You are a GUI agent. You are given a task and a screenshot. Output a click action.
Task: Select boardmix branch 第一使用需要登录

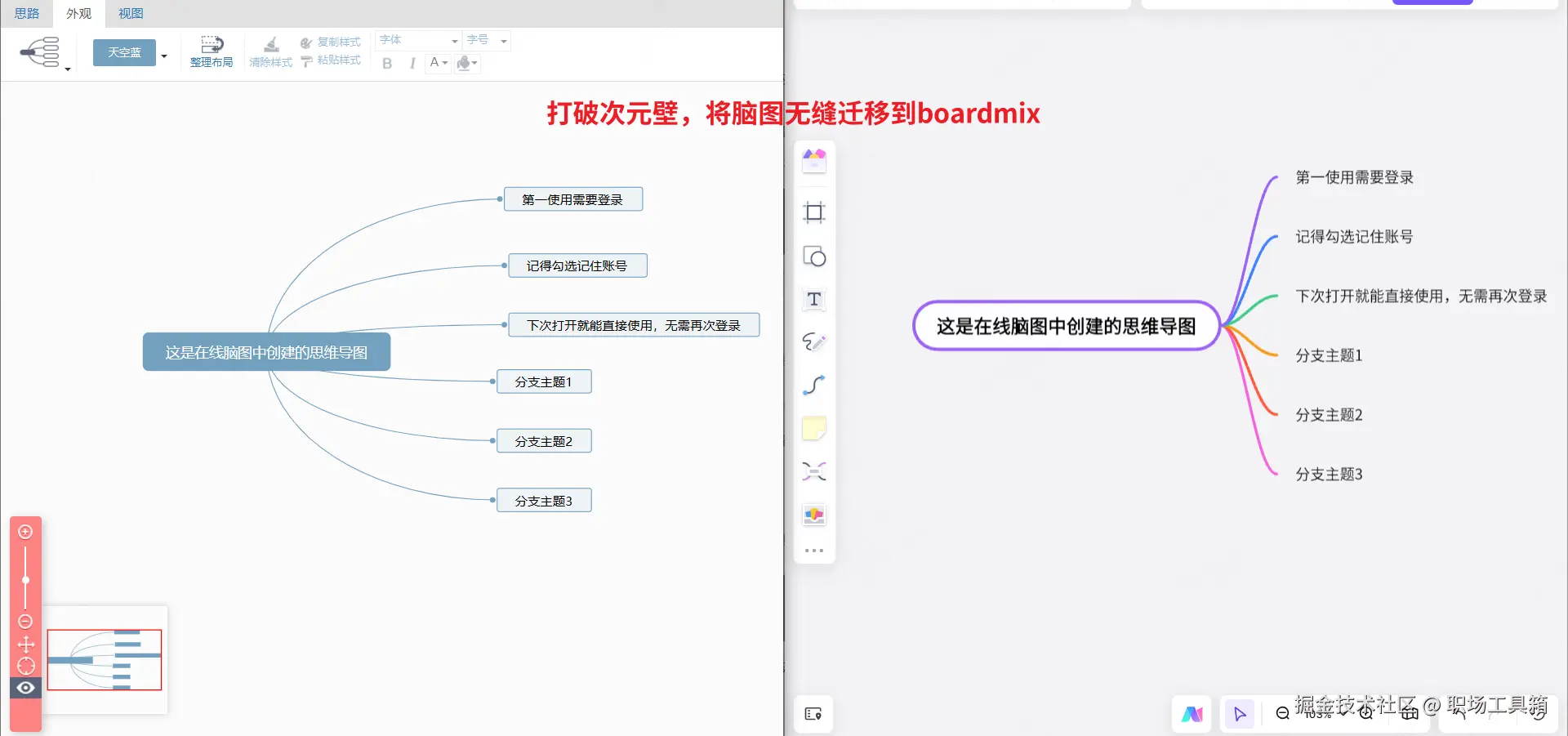(x=1354, y=177)
